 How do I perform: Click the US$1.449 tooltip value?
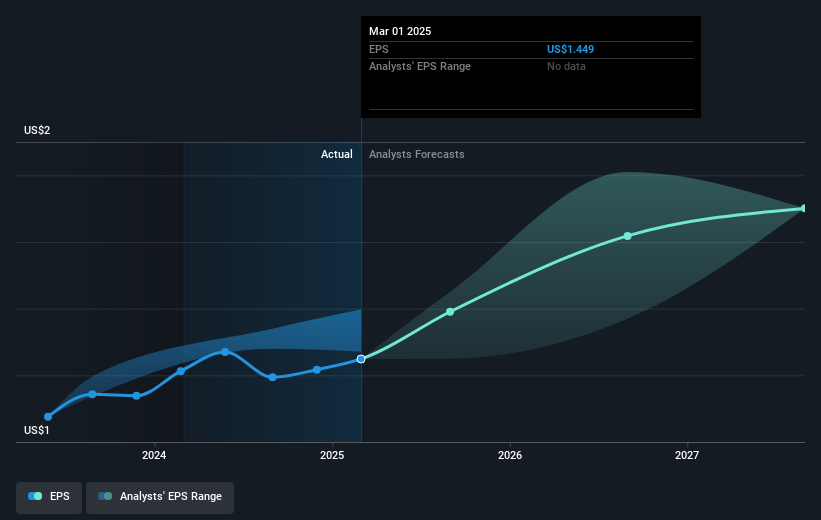tap(571, 49)
